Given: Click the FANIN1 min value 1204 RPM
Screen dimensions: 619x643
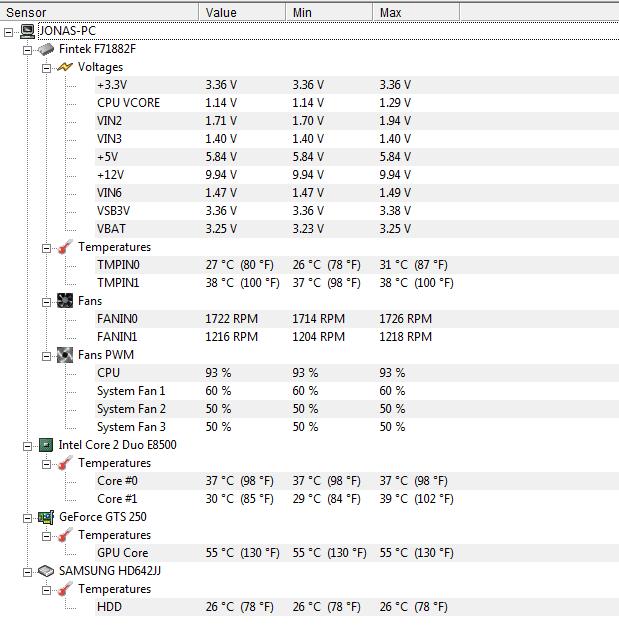Looking at the screenshot, I should [x=318, y=337].
